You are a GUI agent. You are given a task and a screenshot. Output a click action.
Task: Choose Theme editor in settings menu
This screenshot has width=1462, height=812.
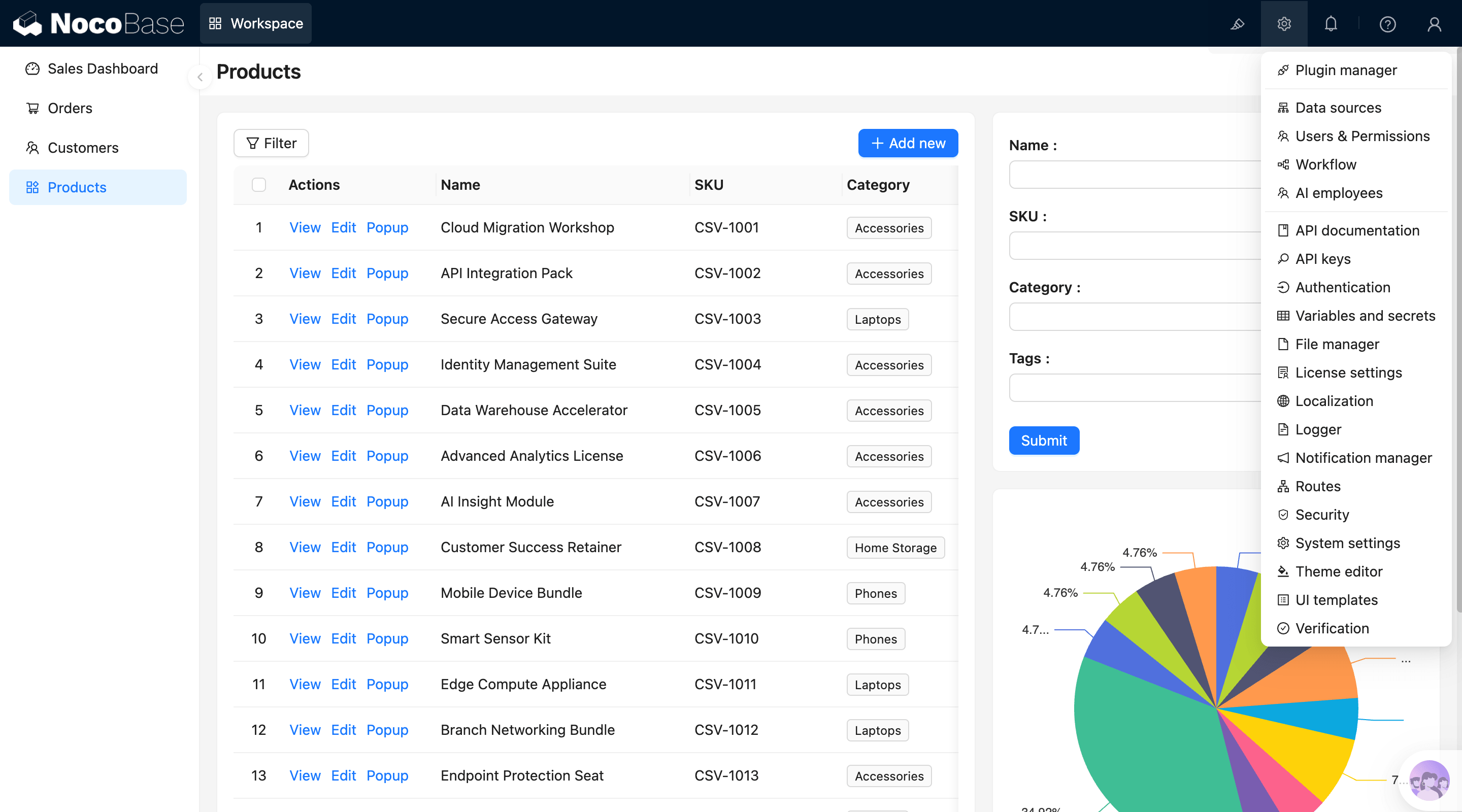point(1338,571)
